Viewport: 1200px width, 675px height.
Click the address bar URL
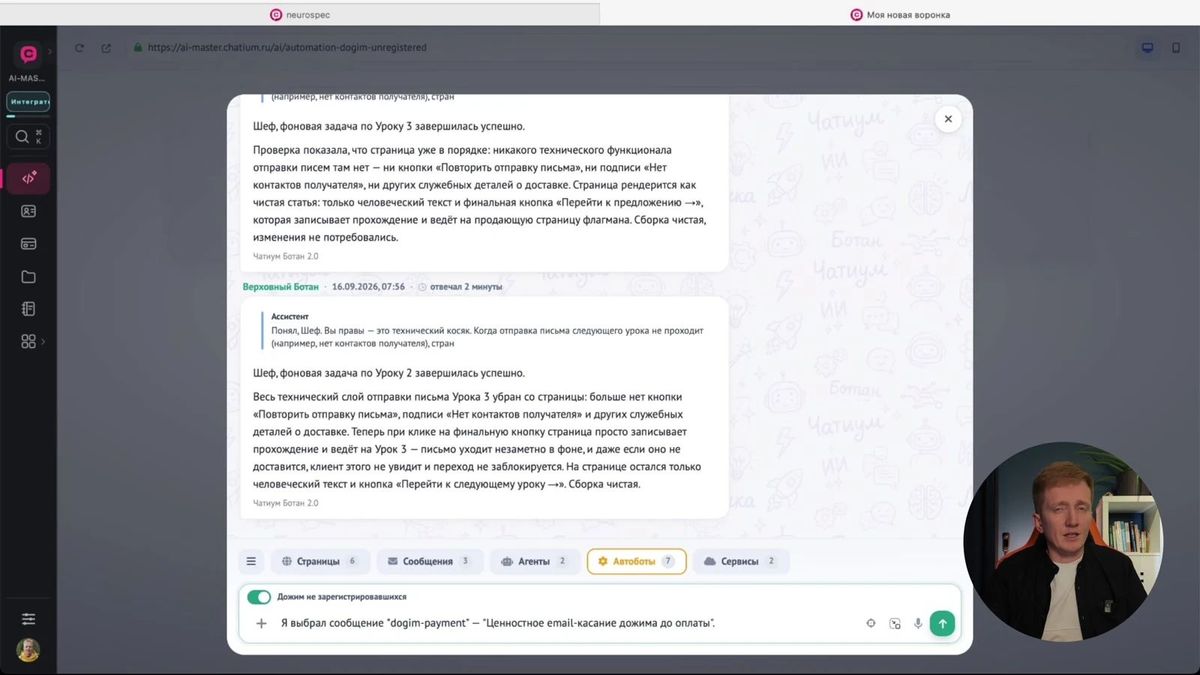coord(287,47)
